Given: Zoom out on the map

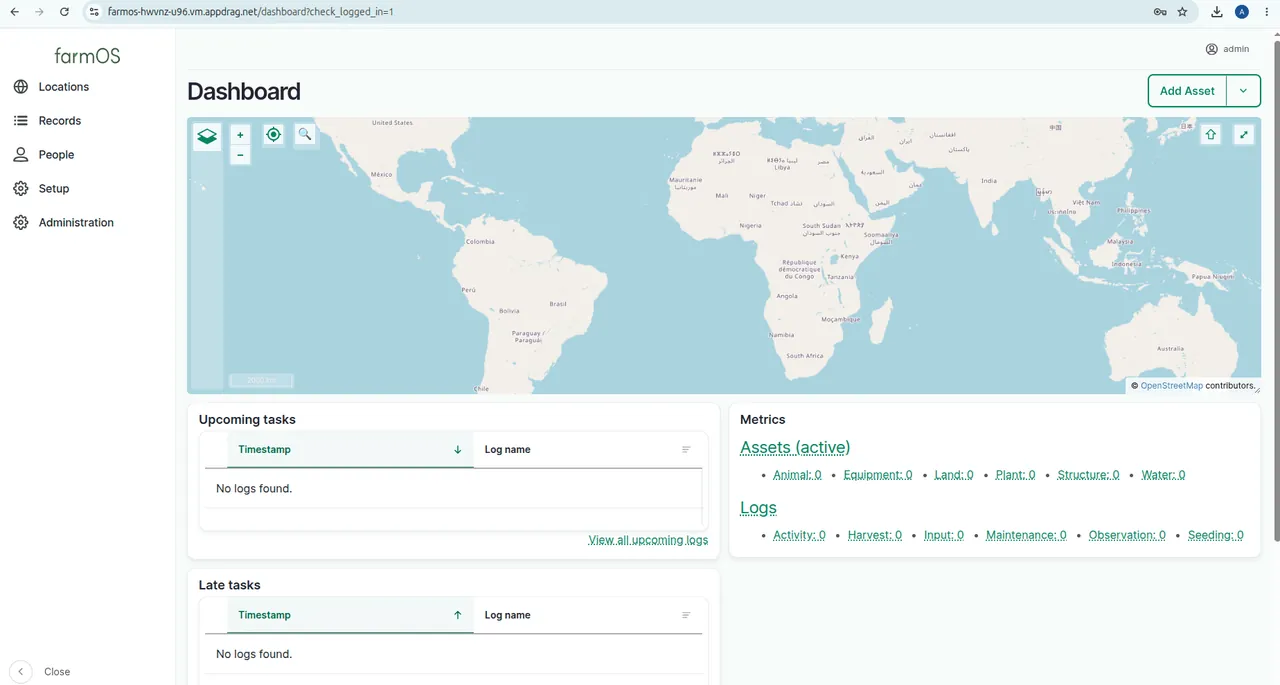Looking at the screenshot, I should (240, 155).
